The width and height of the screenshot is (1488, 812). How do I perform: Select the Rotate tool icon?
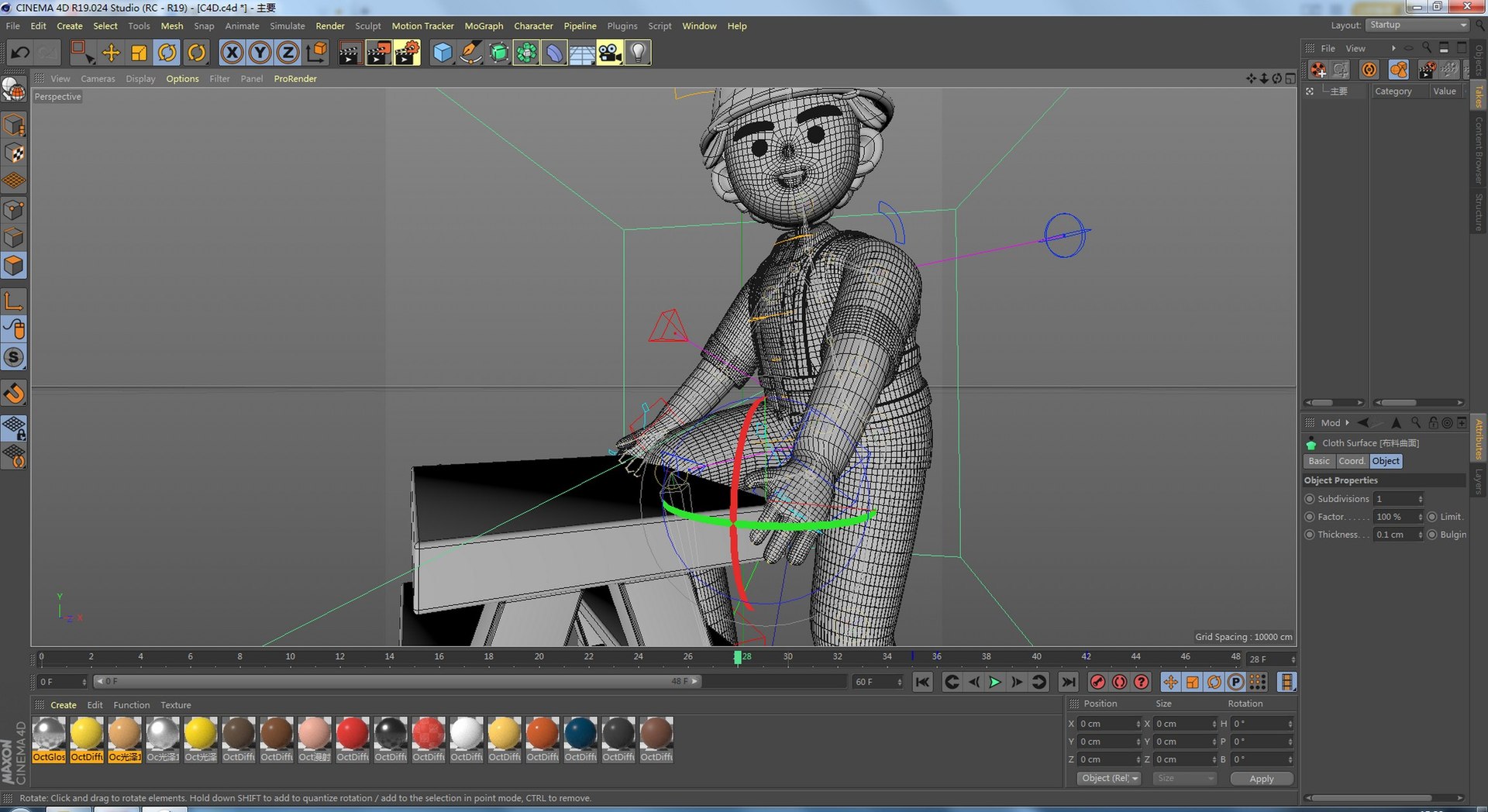pos(167,53)
